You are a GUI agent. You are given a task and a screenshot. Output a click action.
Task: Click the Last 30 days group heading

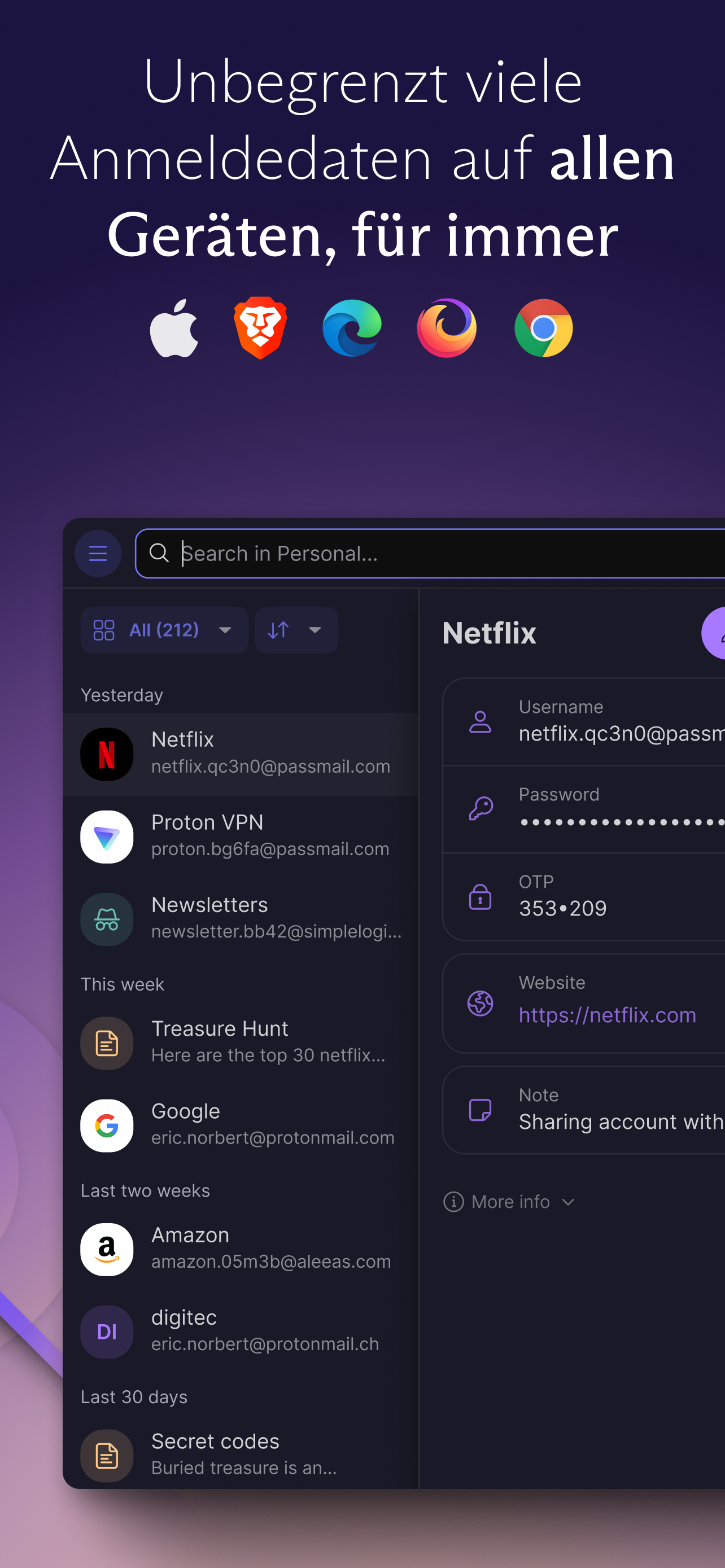pyautogui.click(x=134, y=1397)
